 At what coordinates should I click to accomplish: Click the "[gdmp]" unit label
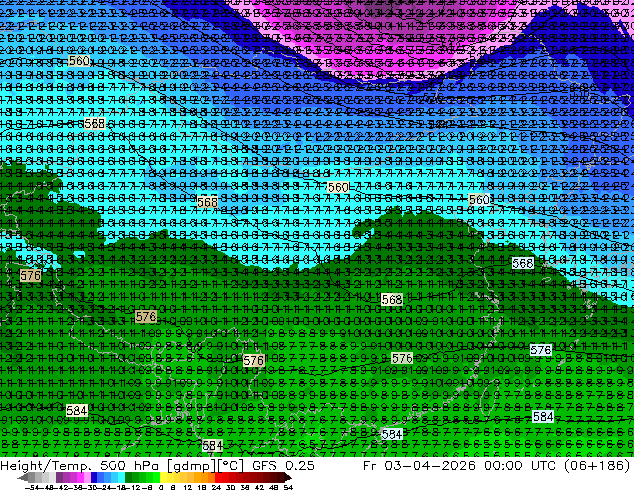(191, 467)
